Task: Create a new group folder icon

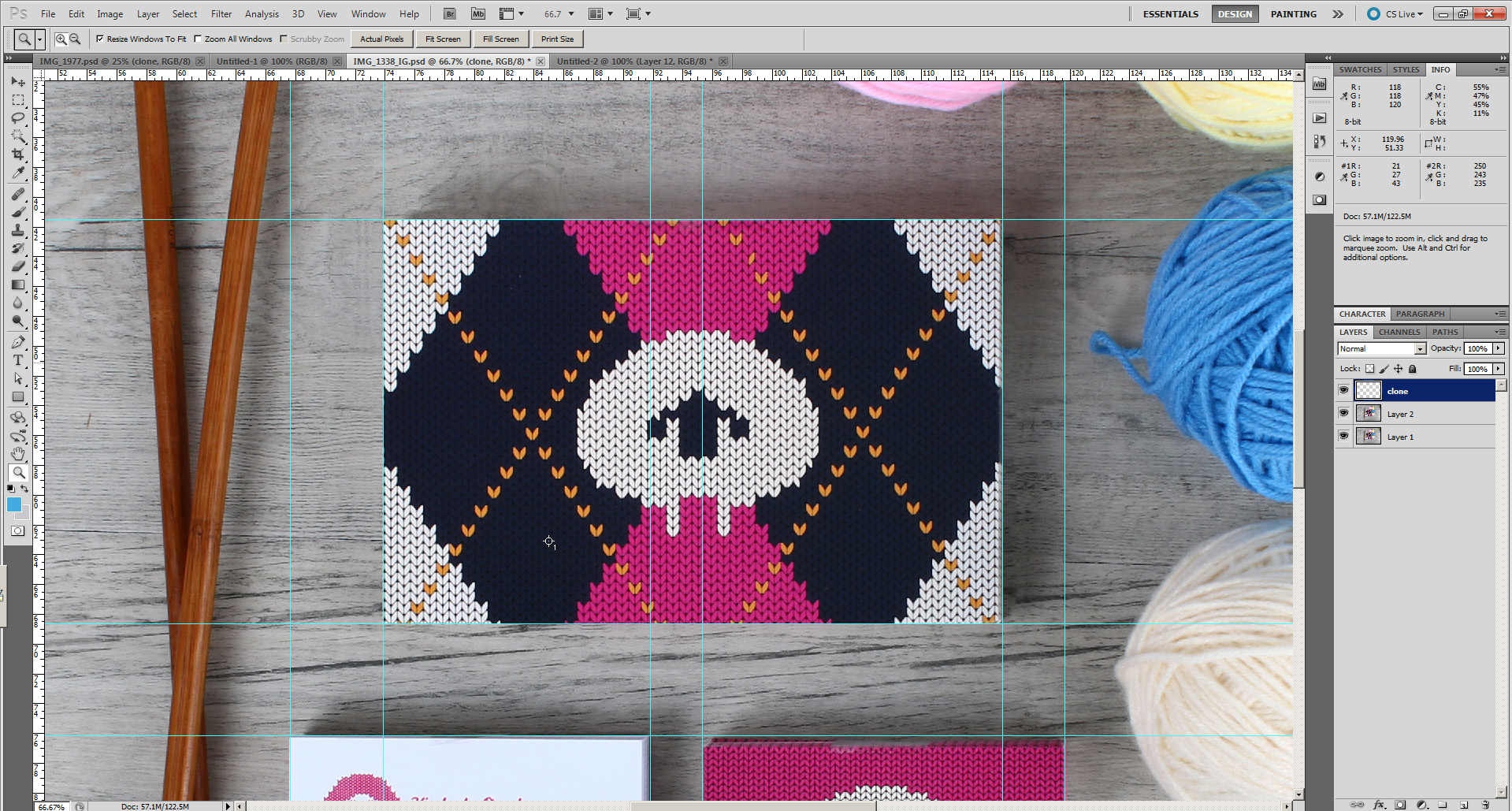Action: tap(1443, 805)
